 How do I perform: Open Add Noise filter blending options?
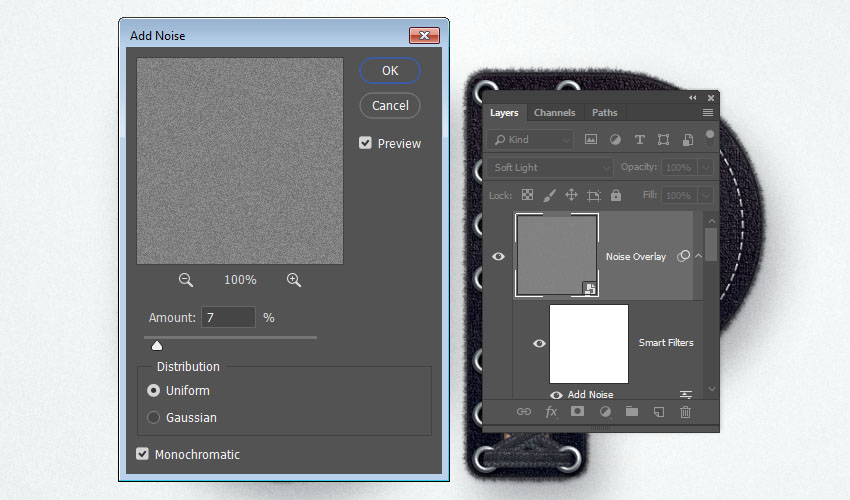686,395
